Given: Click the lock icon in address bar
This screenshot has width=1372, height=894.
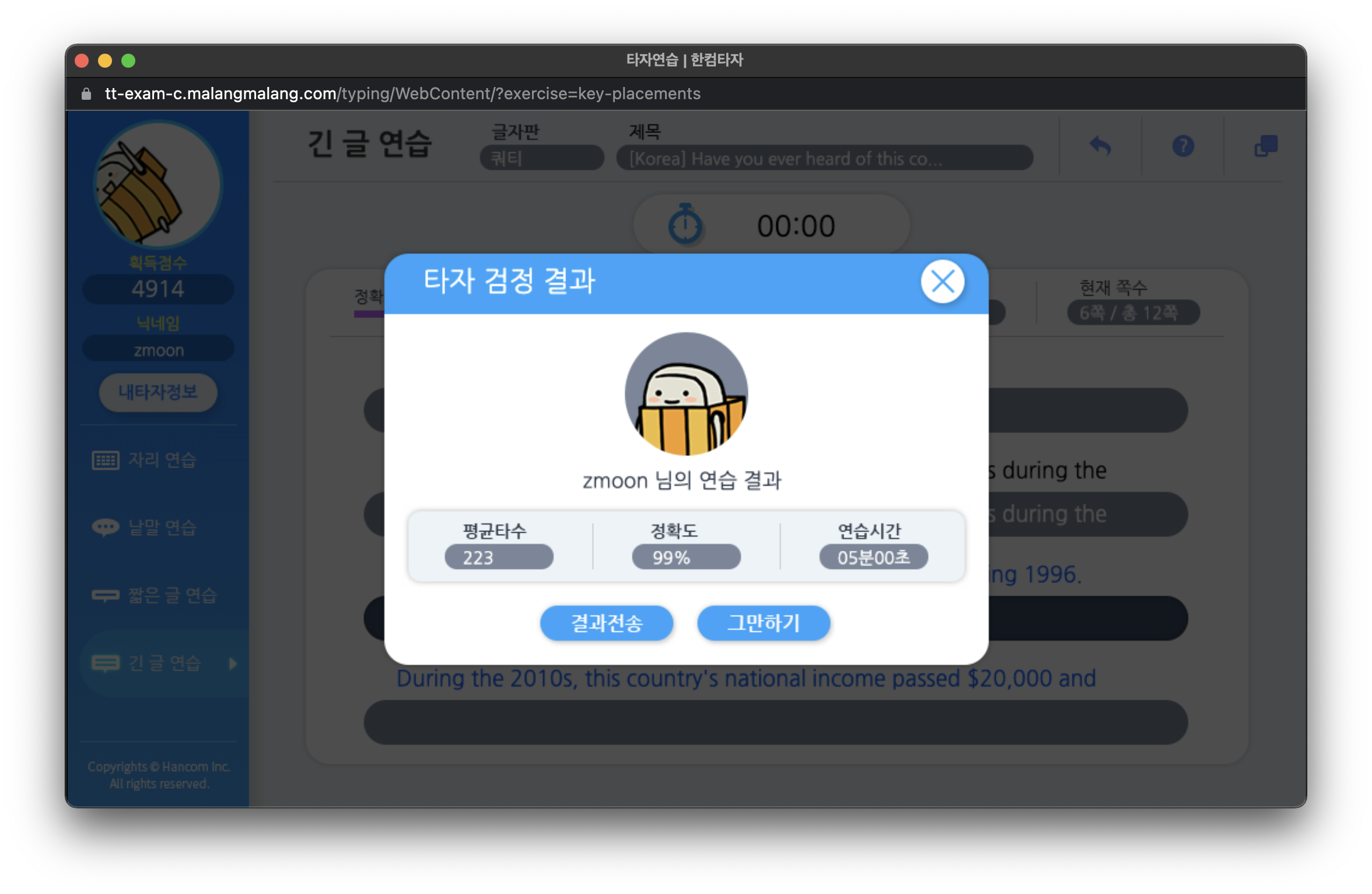Looking at the screenshot, I should (x=86, y=93).
